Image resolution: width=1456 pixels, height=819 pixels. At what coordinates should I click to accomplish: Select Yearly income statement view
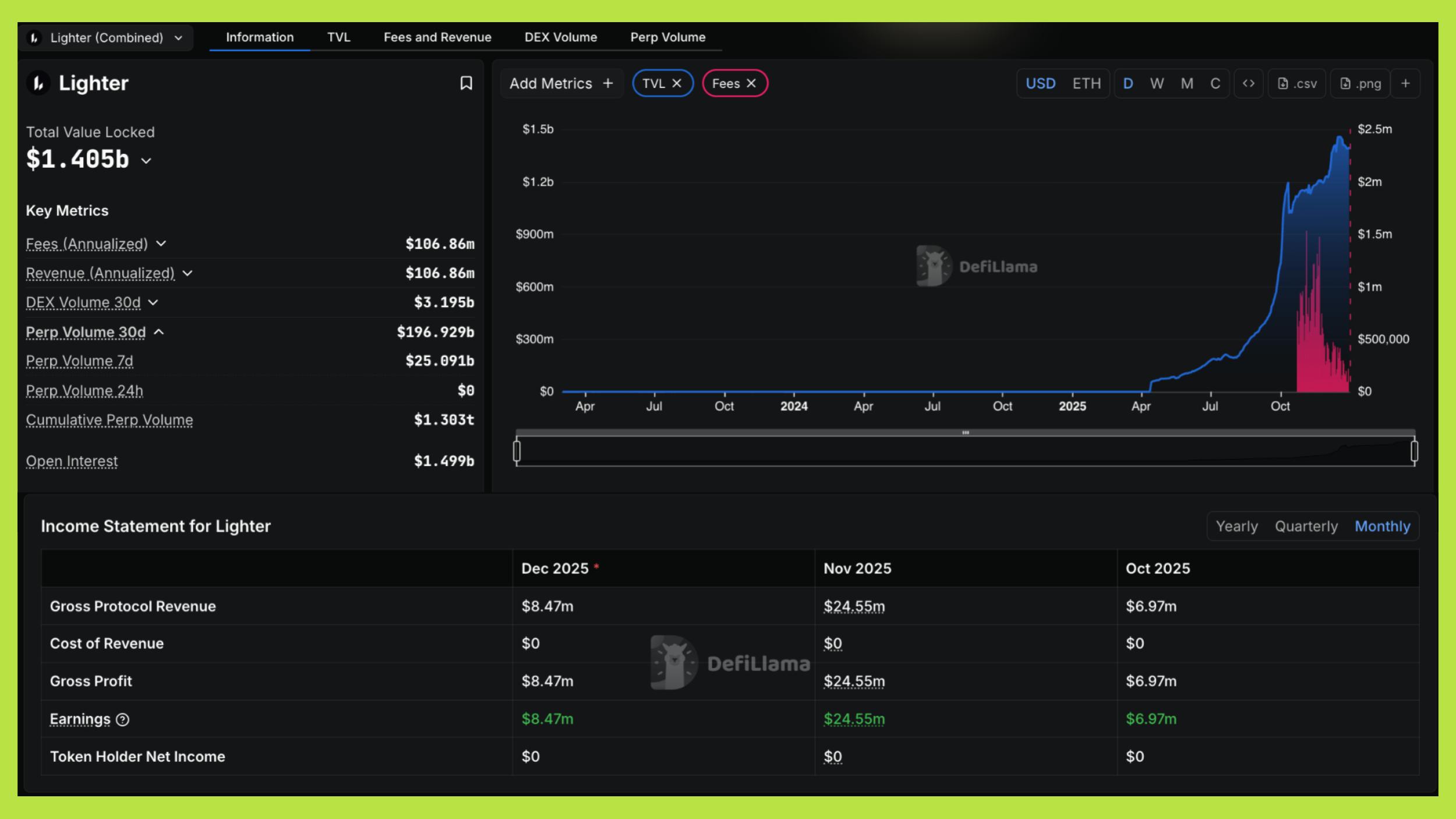pyautogui.click(x=1236, y=526)
